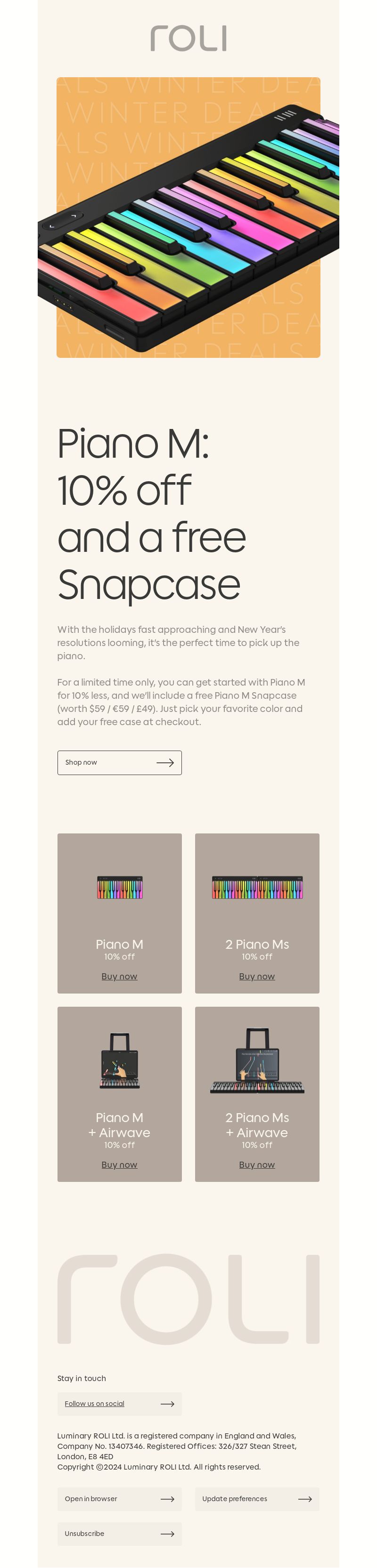The image size is (377, 1568).
Task: Open the Piano M + Airwave product image
Action: (x=119, y=1060)
